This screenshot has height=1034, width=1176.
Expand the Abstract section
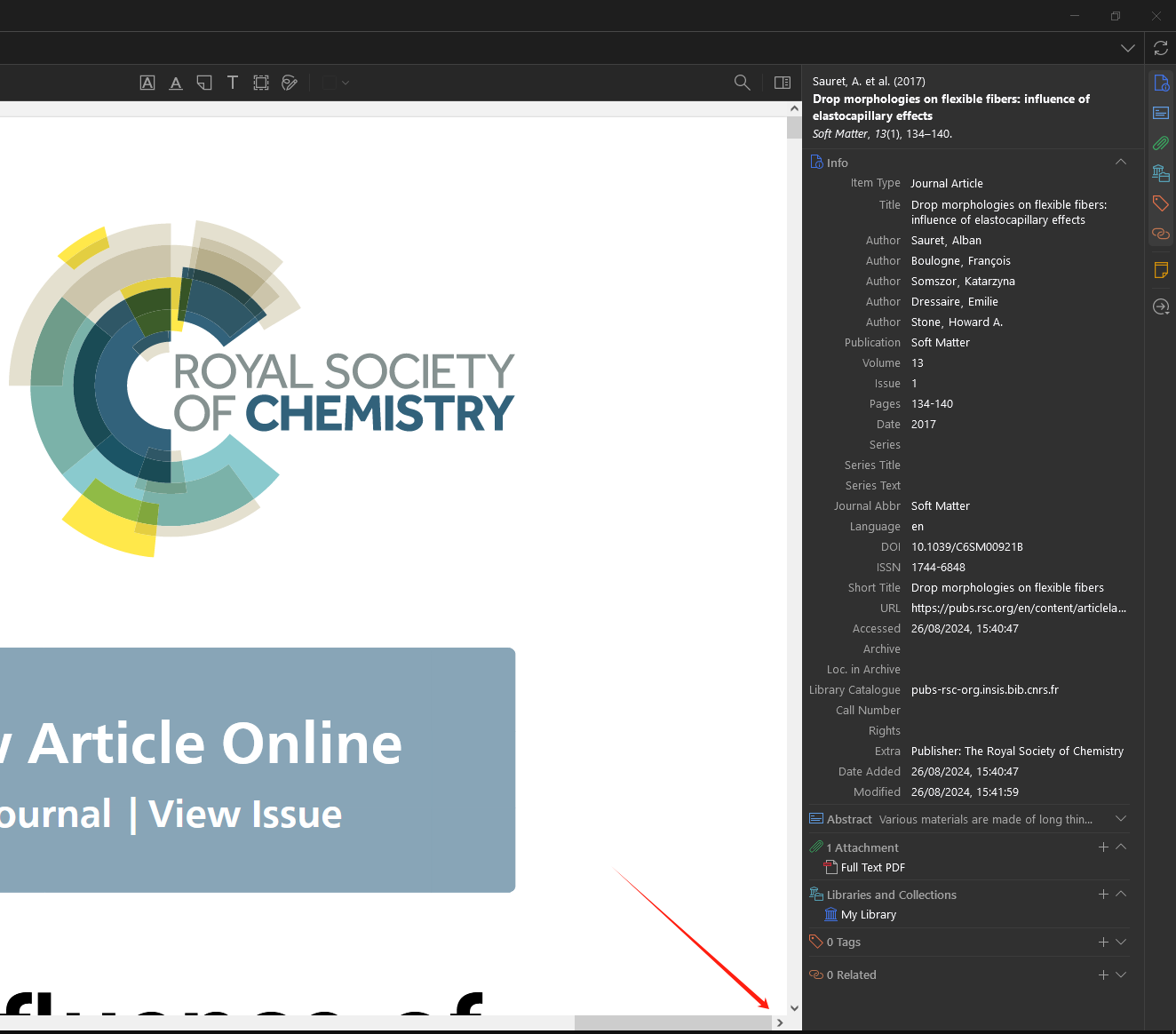(1121, 818)
